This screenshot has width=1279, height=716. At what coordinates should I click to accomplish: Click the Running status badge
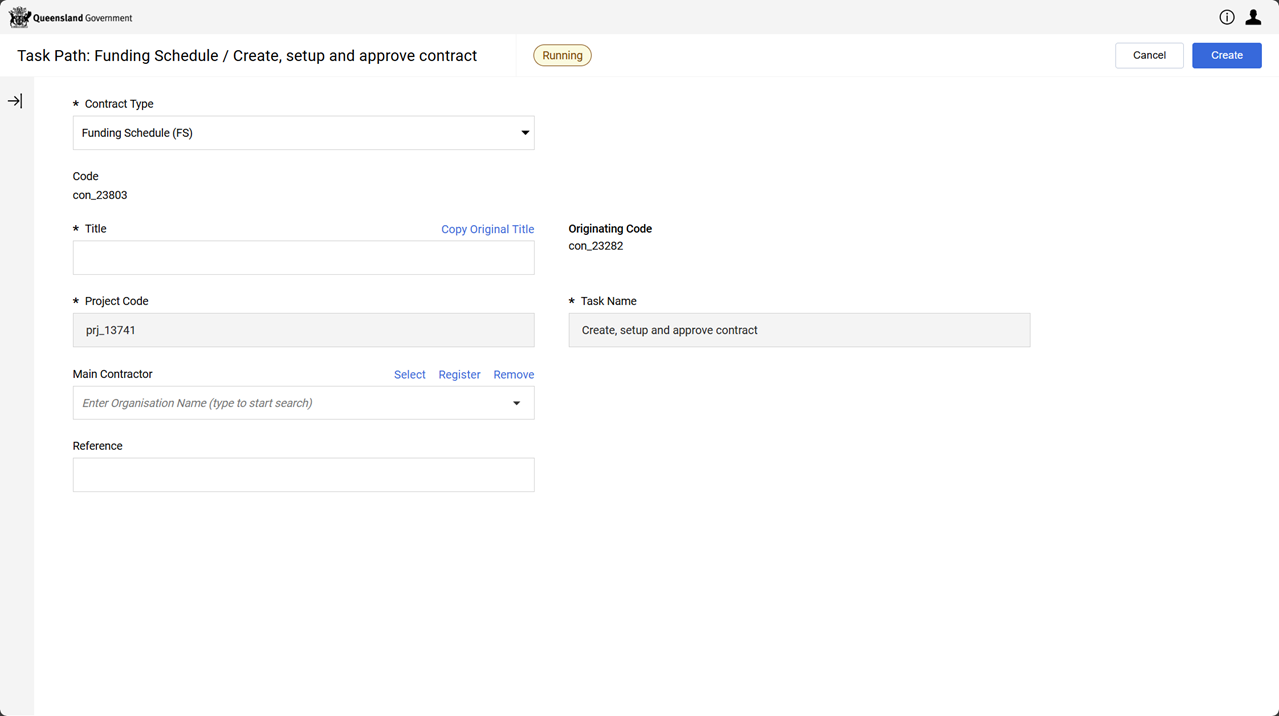click(x=562, y=55)
